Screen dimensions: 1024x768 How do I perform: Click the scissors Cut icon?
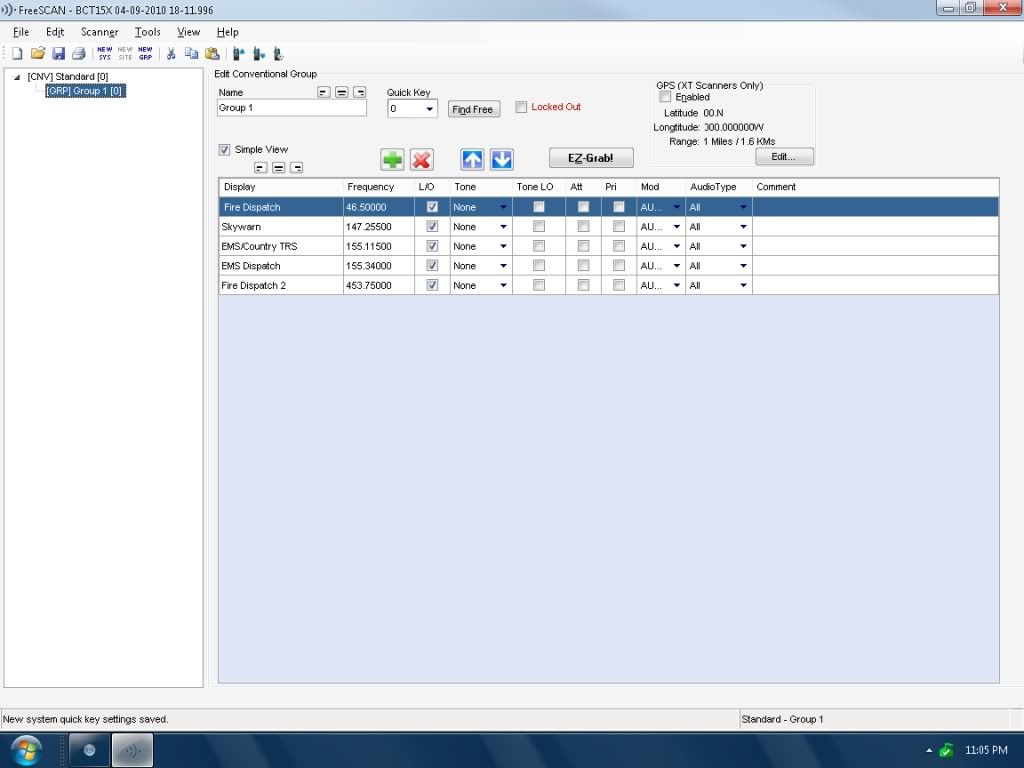pyautogui.click(x=171, y=53)
